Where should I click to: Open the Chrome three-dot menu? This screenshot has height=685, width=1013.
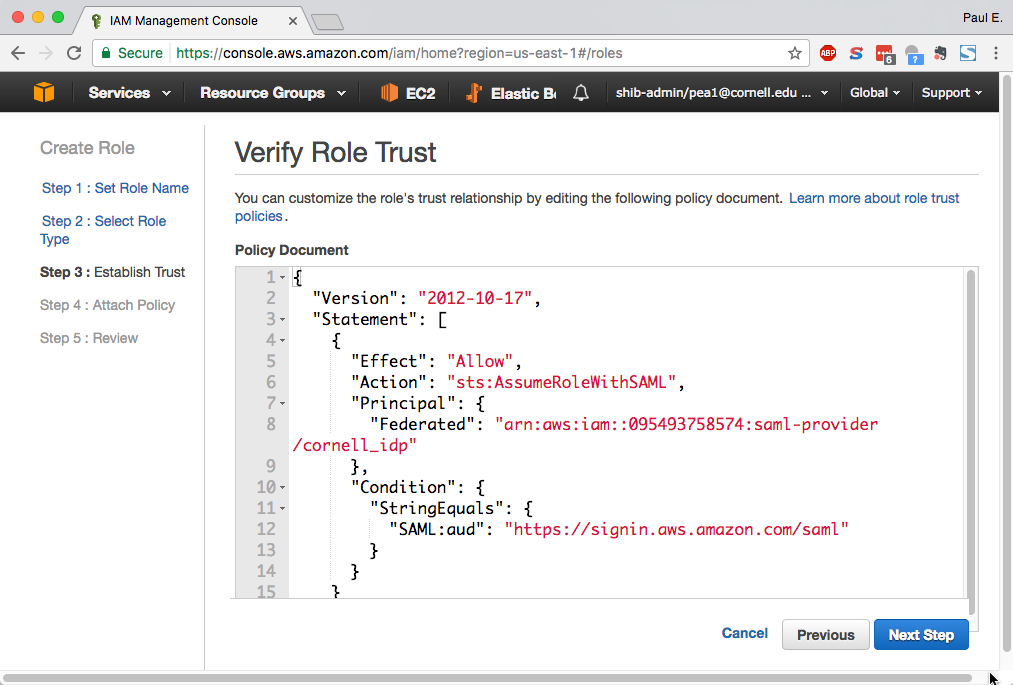click(996, 53)
